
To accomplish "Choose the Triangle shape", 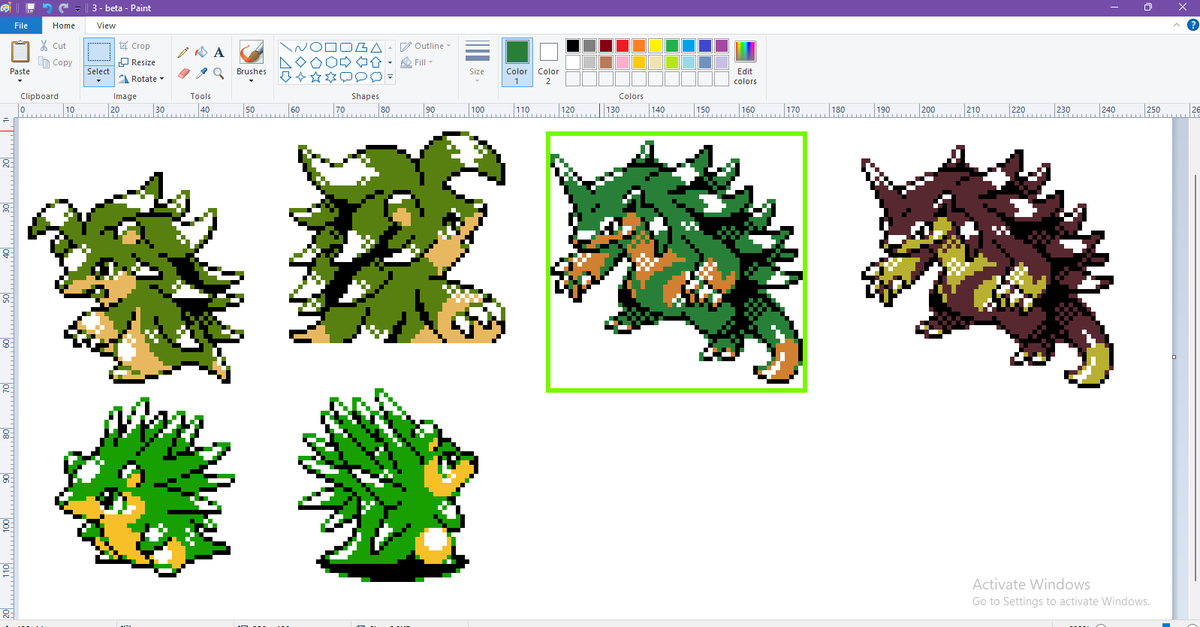I will tap(375, 47).
